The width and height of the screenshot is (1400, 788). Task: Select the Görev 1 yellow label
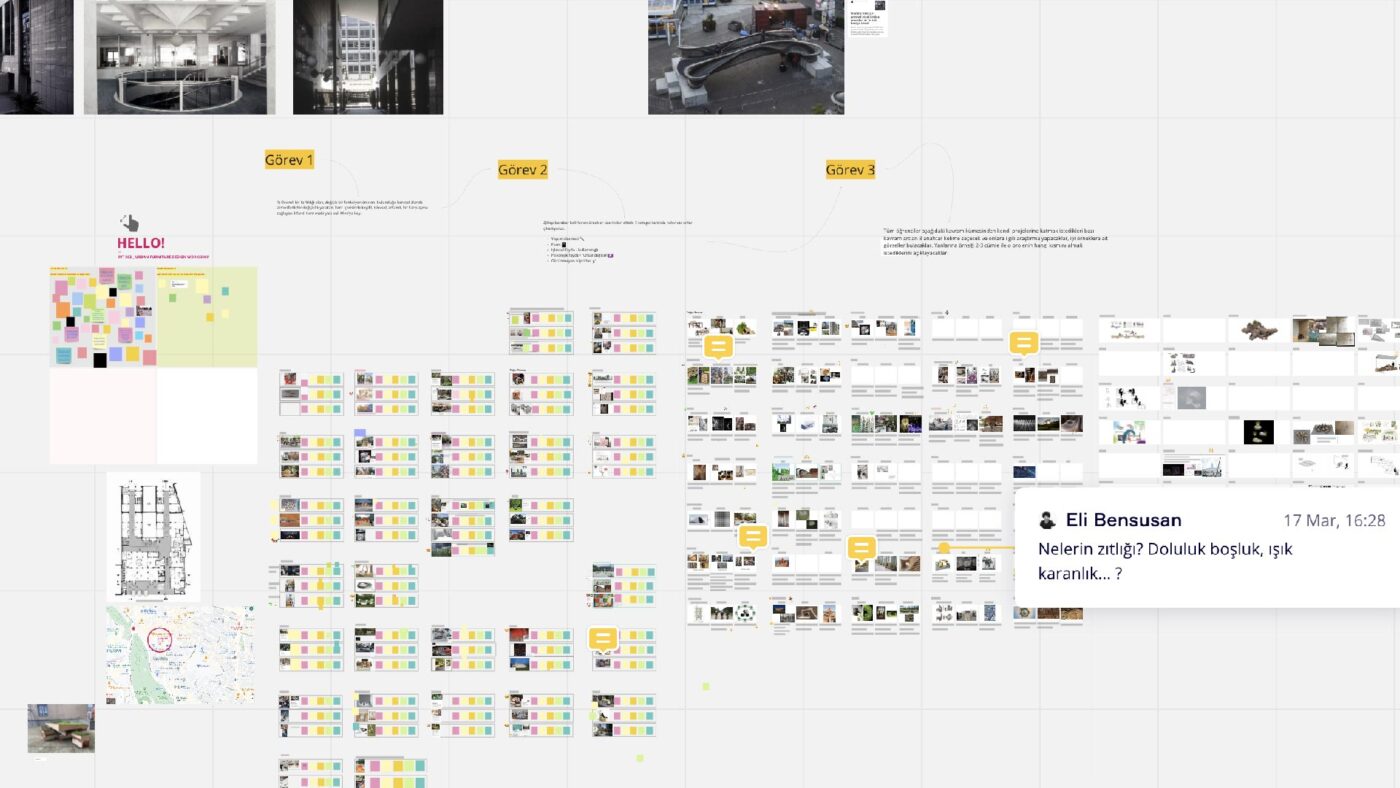288,159
